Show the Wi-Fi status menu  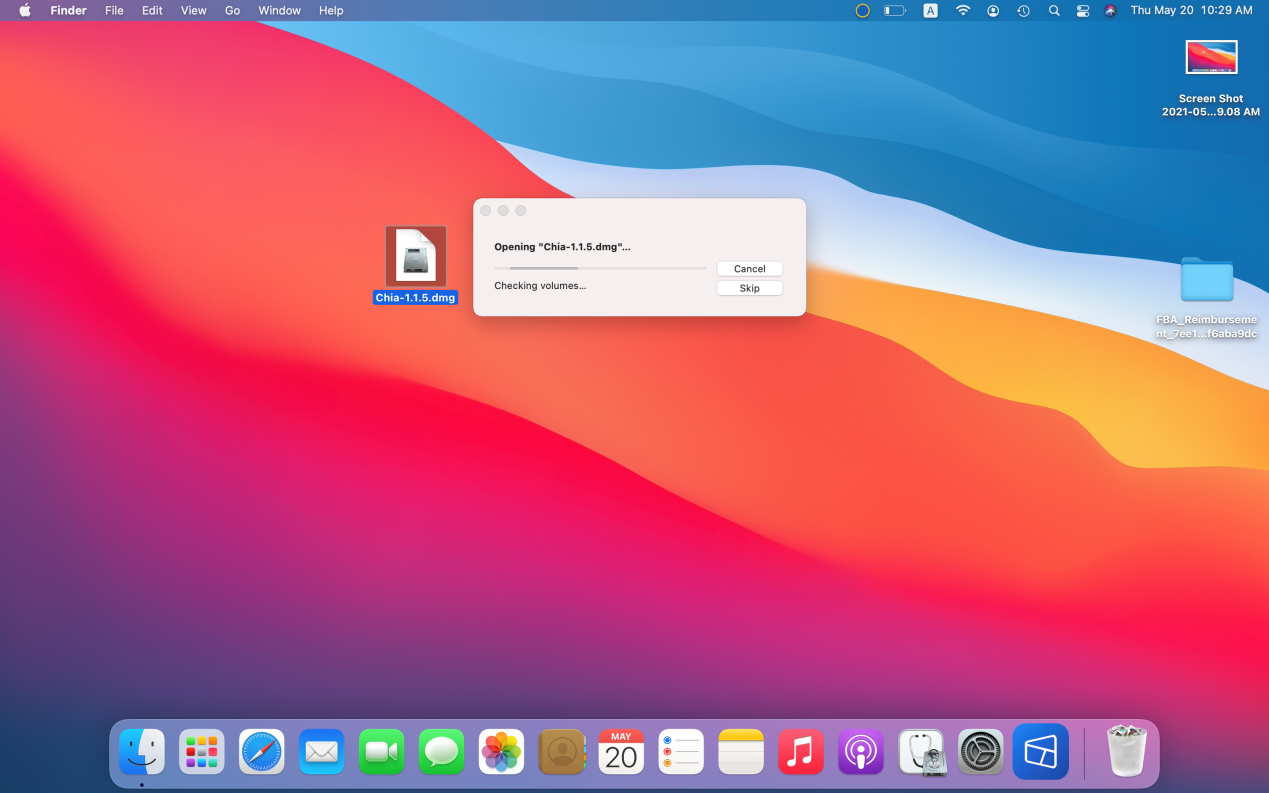(x=963, y=10)
